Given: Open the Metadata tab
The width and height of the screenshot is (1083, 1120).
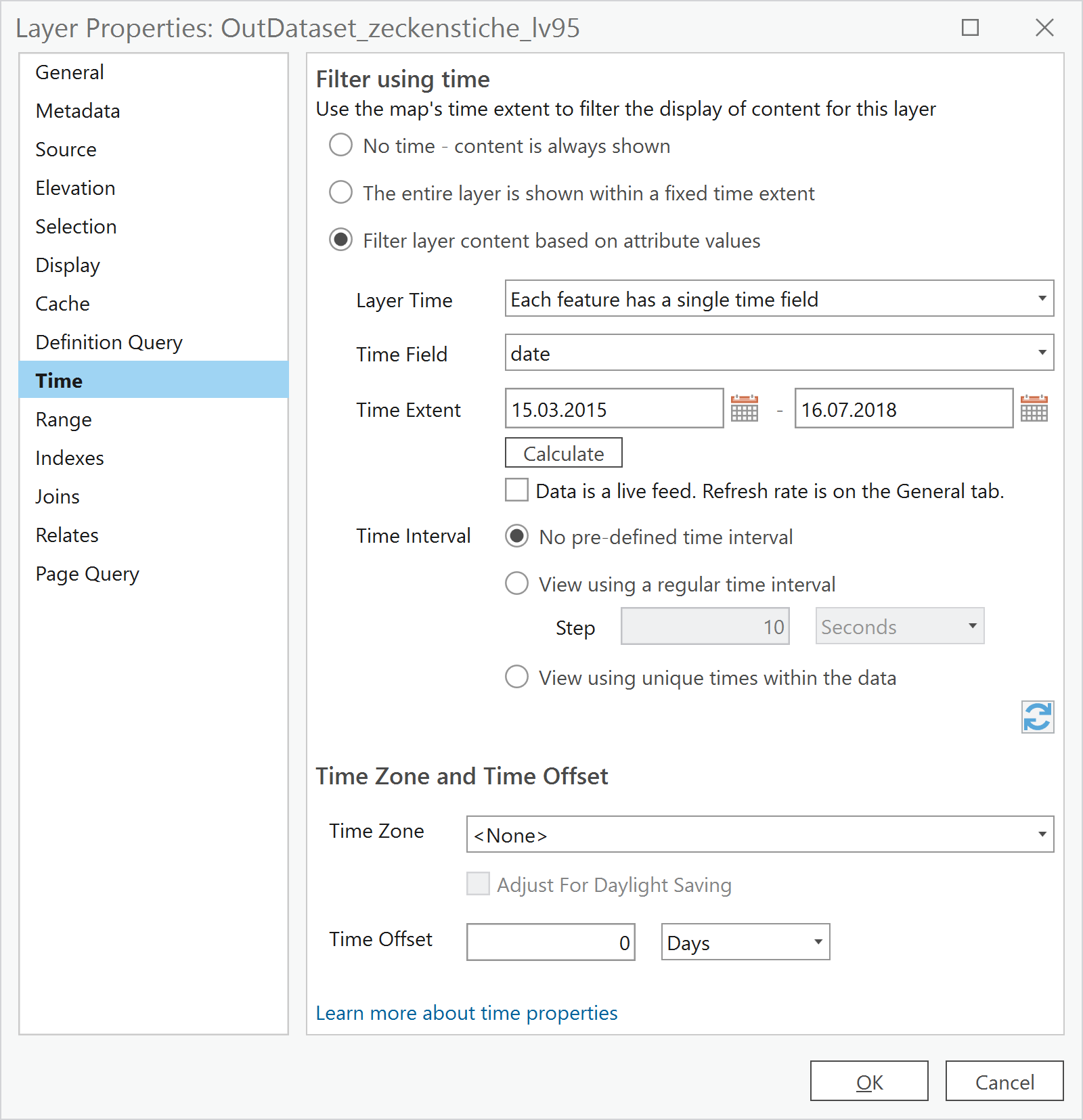Looking at the screenshot, I should tap(78, 111).
